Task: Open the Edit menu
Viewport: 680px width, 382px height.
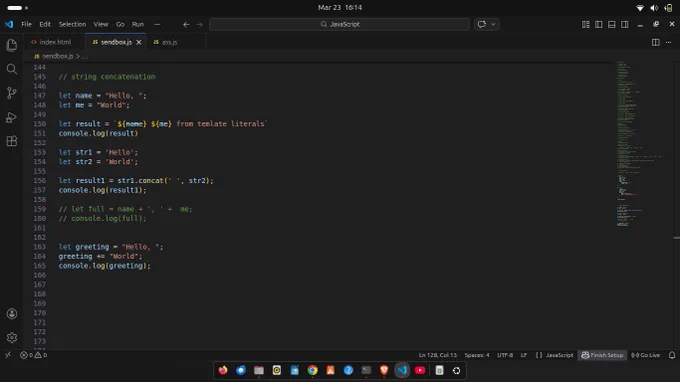Action: point(45,24)
